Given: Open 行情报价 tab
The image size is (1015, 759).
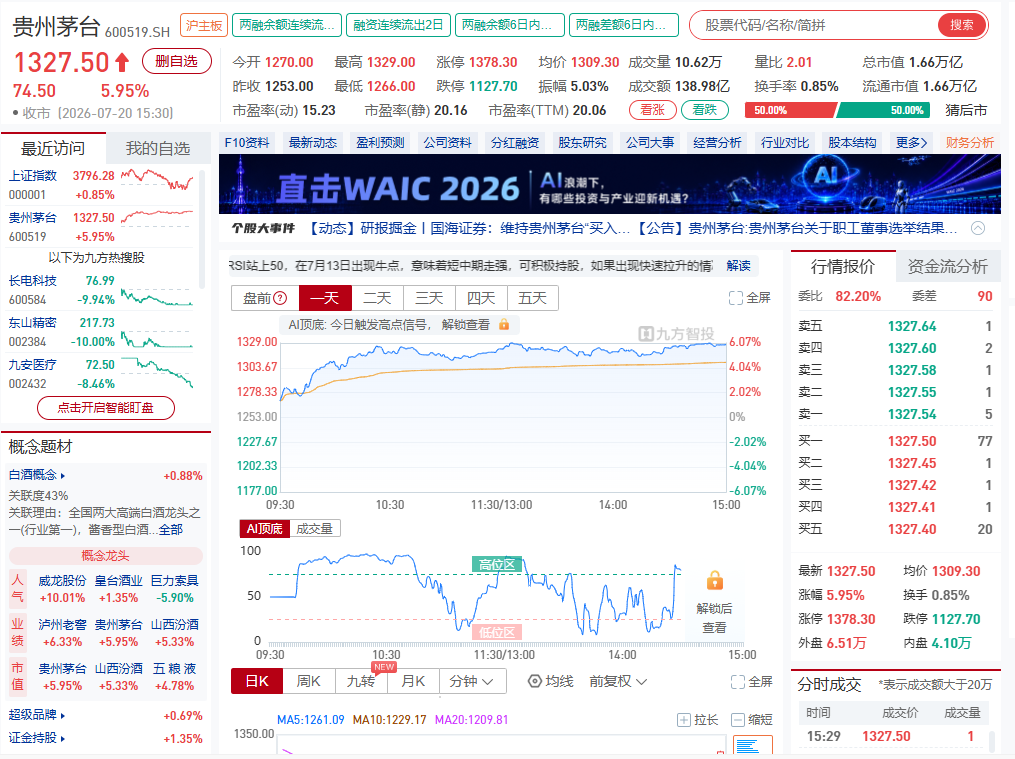Looking at the screenshot, I should click(x=843, y=266).
